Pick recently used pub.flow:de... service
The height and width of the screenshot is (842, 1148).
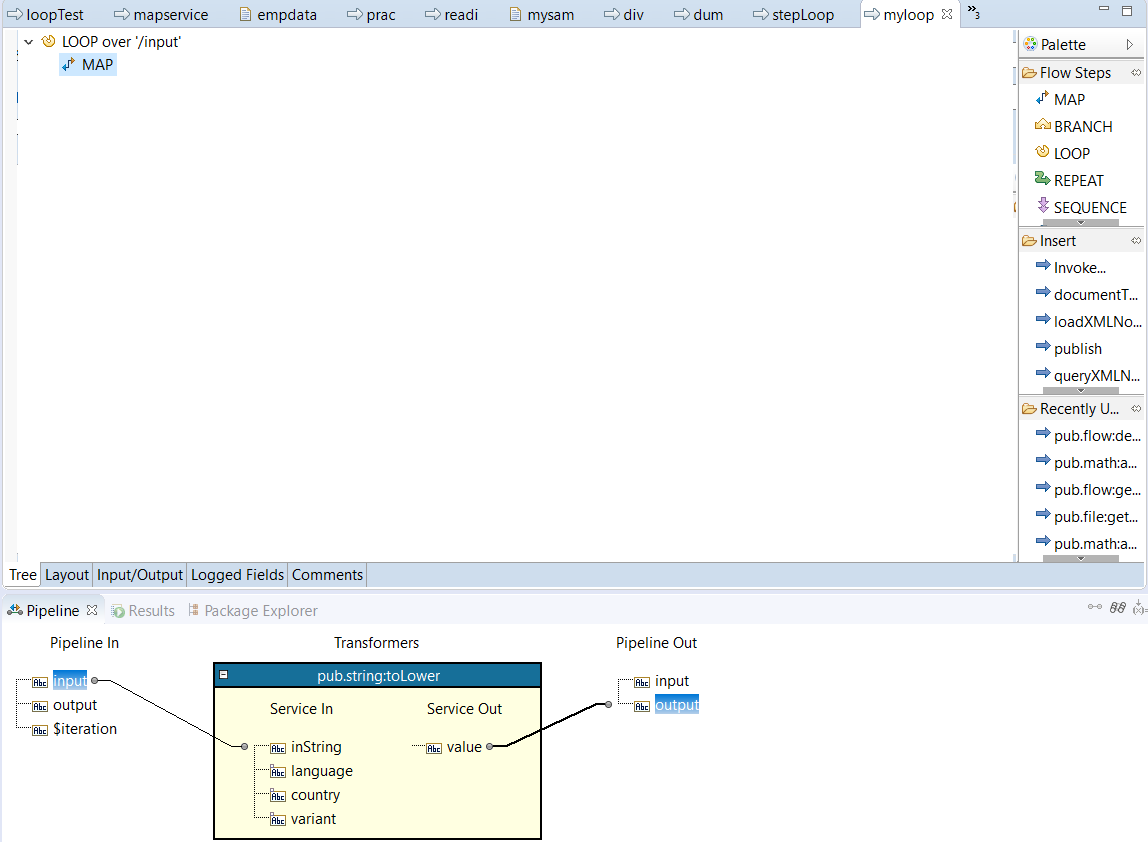(1089, 436)
